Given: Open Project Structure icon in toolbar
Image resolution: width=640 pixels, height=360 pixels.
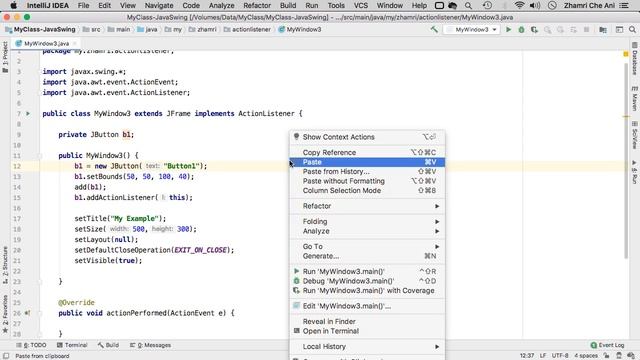Looking at the screenshot, I should (x=603, y=29).
